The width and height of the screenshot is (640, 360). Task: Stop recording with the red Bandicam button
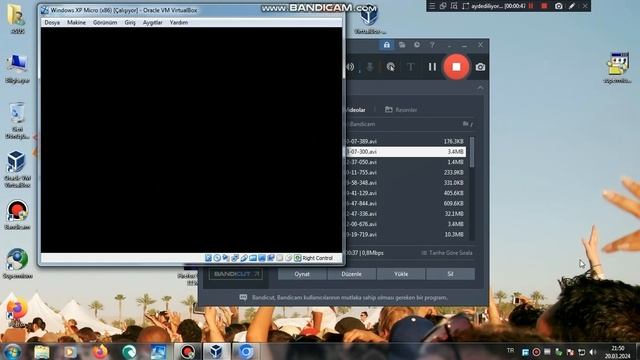[x=456, y=67]
